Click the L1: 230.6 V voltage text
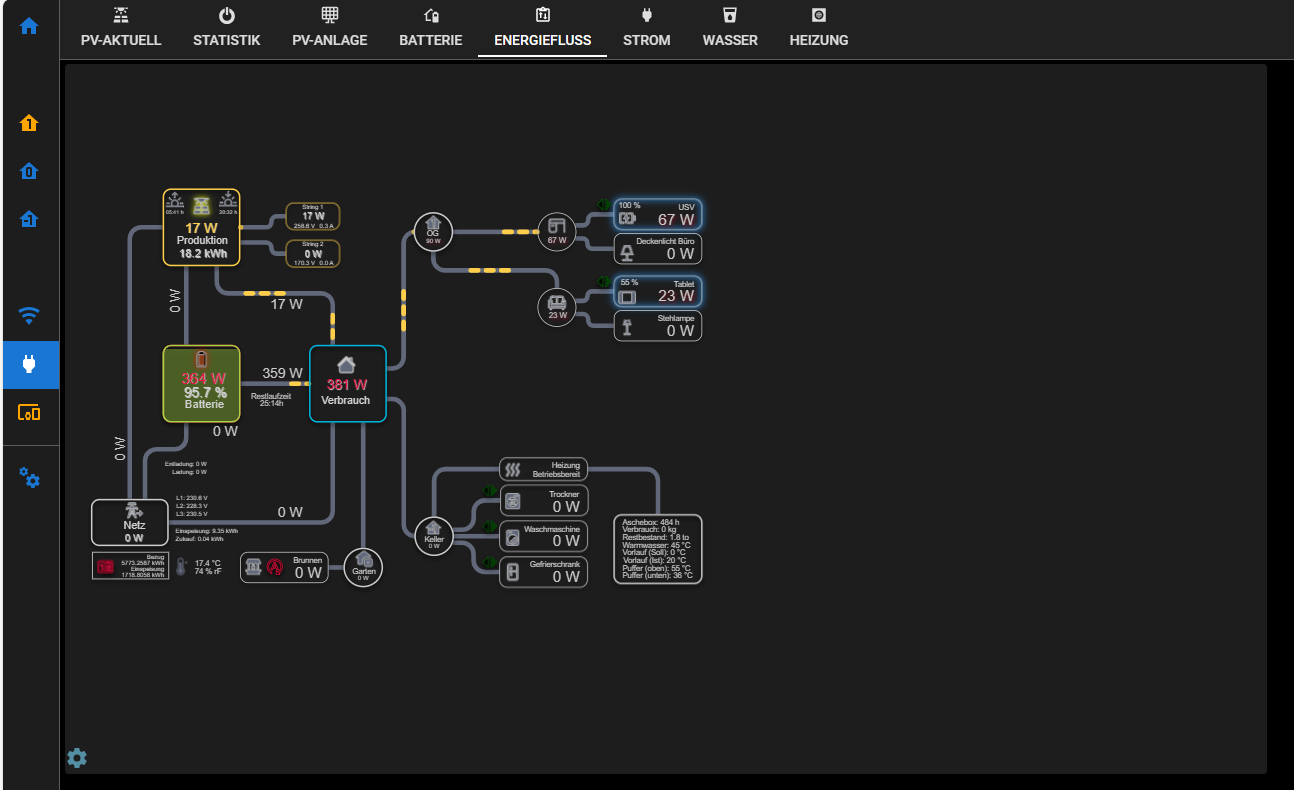 tap(191, 498)
